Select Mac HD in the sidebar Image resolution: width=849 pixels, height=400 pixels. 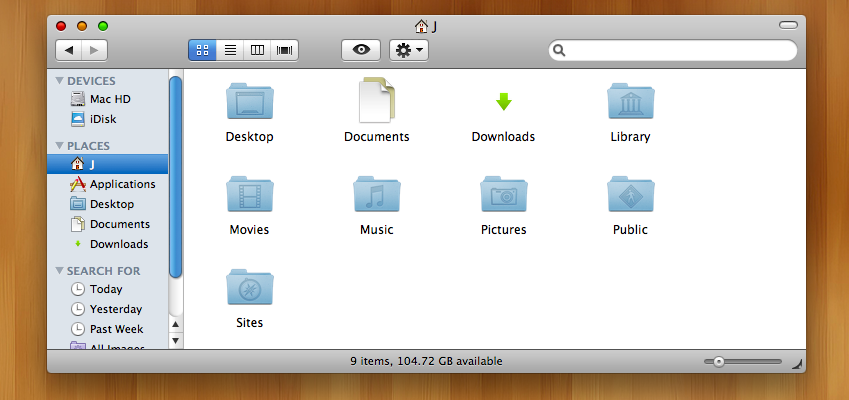107,99
